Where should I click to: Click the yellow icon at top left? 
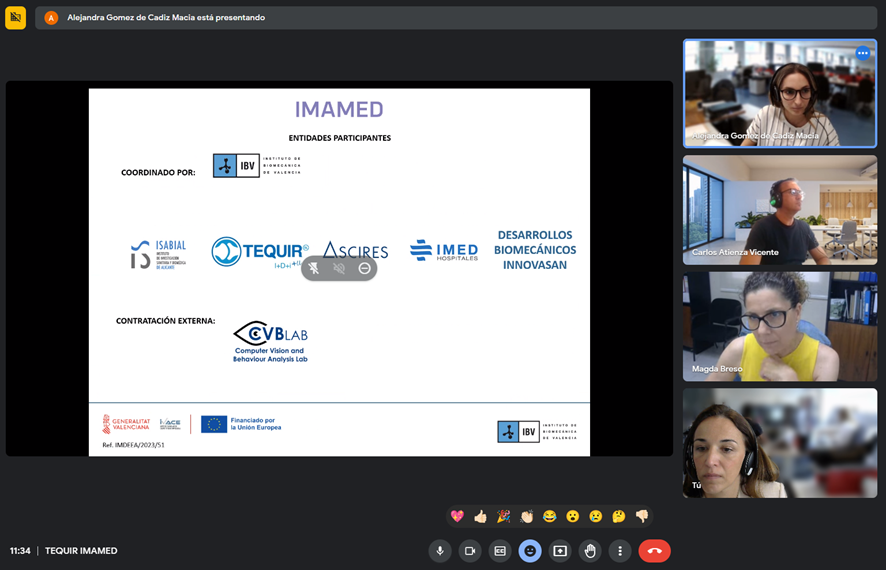(x=15, y=18)
